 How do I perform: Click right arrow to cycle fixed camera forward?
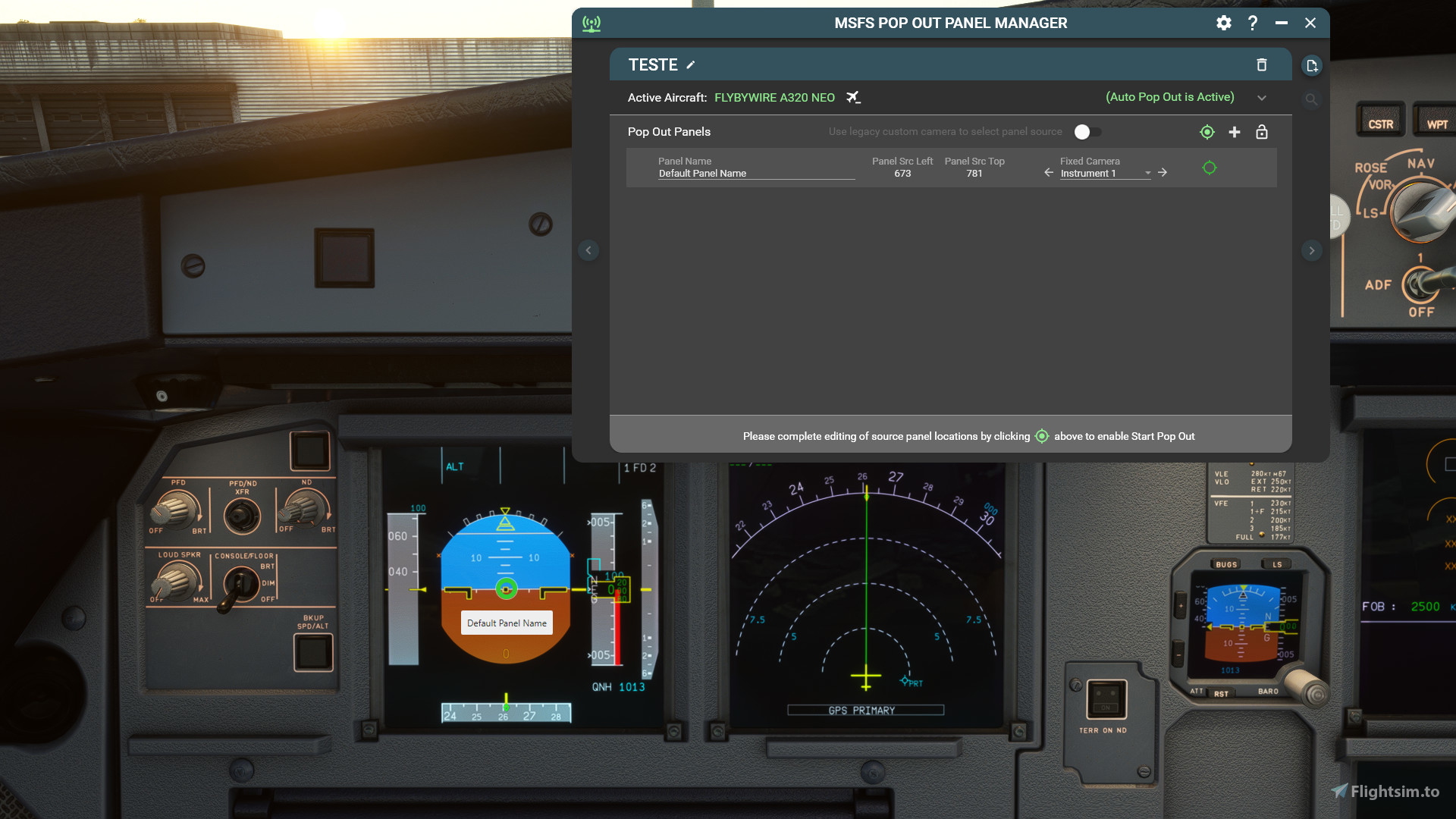click(1163, 172)
